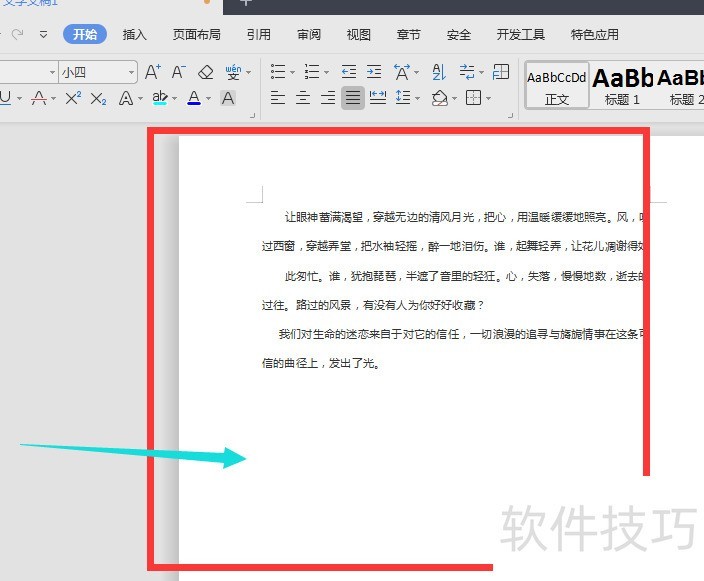Click the insert table frame icon
The height and width of the screenshot is (581, 704).
501,71
